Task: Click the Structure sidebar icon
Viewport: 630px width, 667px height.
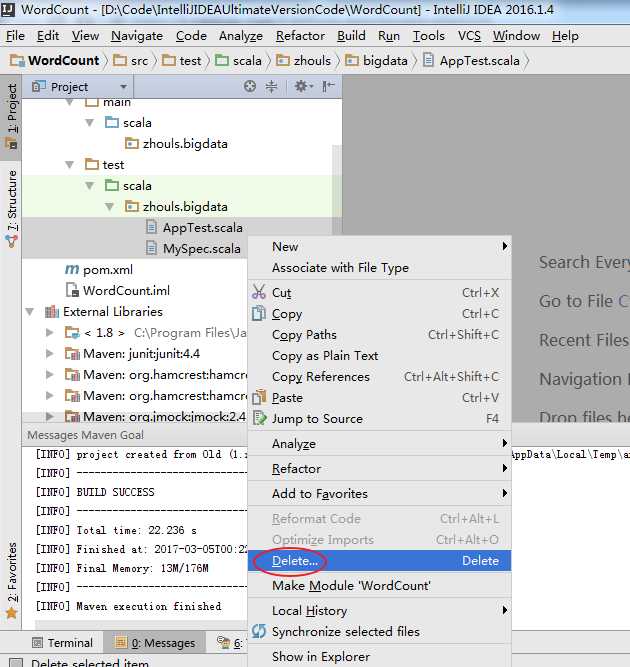Action: tap(11, 242)
